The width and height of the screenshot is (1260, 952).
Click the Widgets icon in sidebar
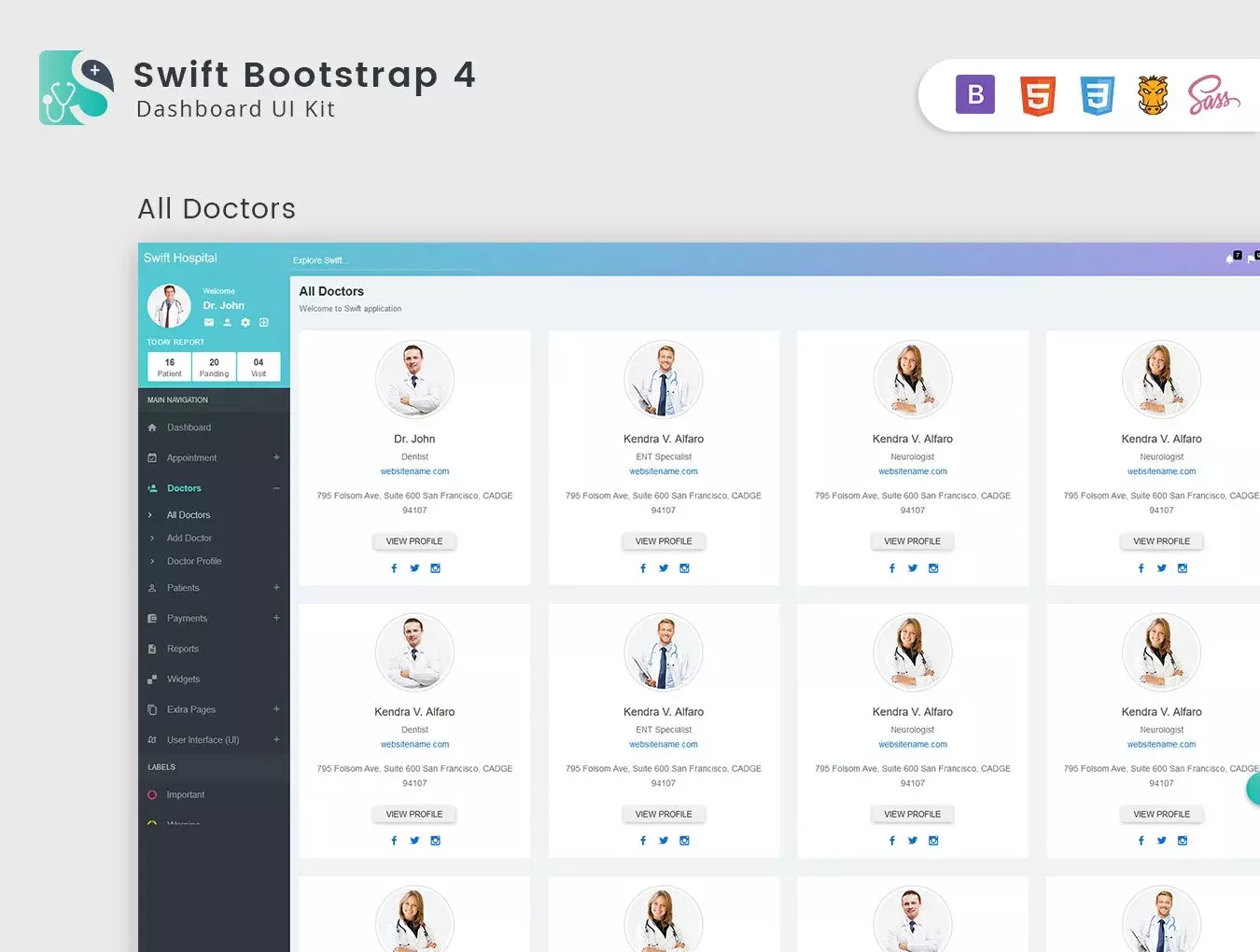click(x=152, y=679)
